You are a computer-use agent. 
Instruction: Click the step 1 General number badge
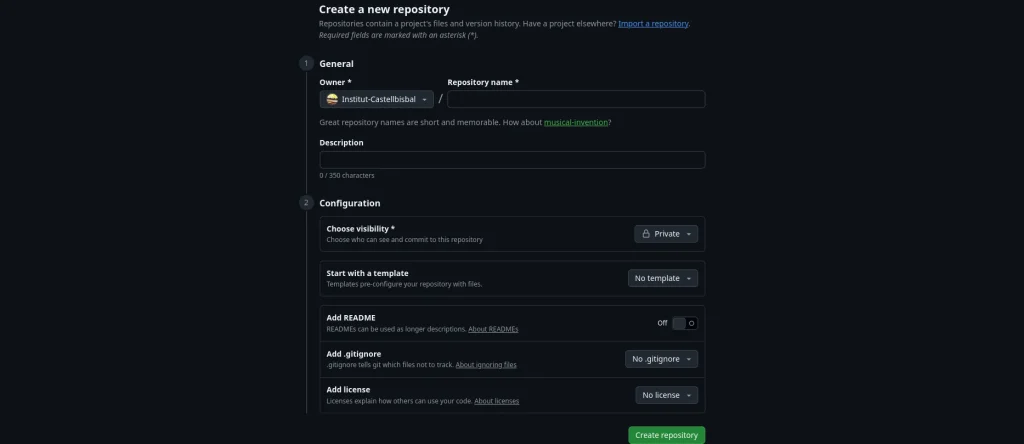point(306,63)
